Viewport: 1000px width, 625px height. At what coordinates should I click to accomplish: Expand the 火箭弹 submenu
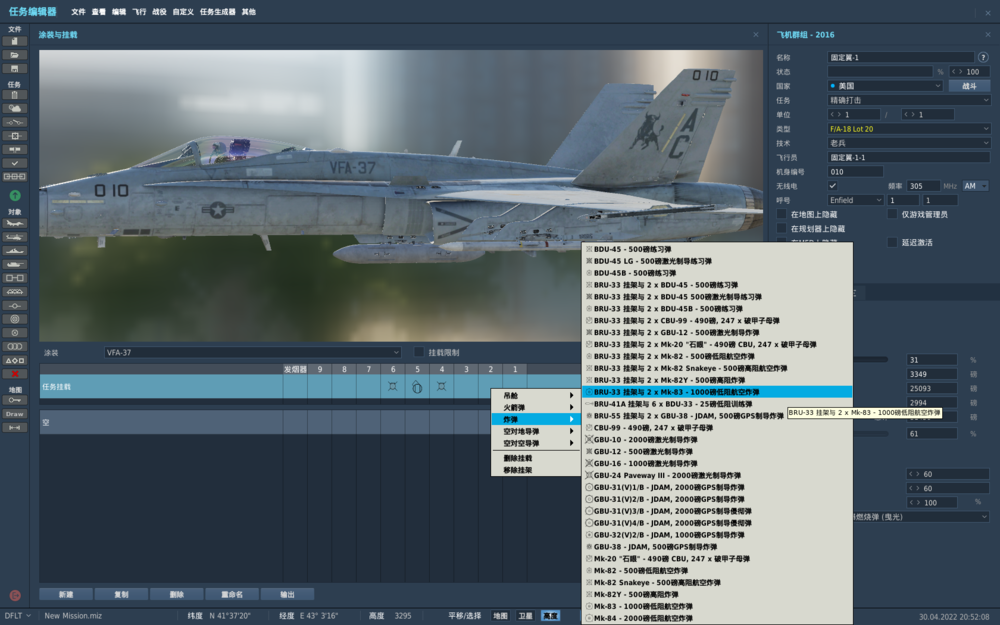pos(536,408)
